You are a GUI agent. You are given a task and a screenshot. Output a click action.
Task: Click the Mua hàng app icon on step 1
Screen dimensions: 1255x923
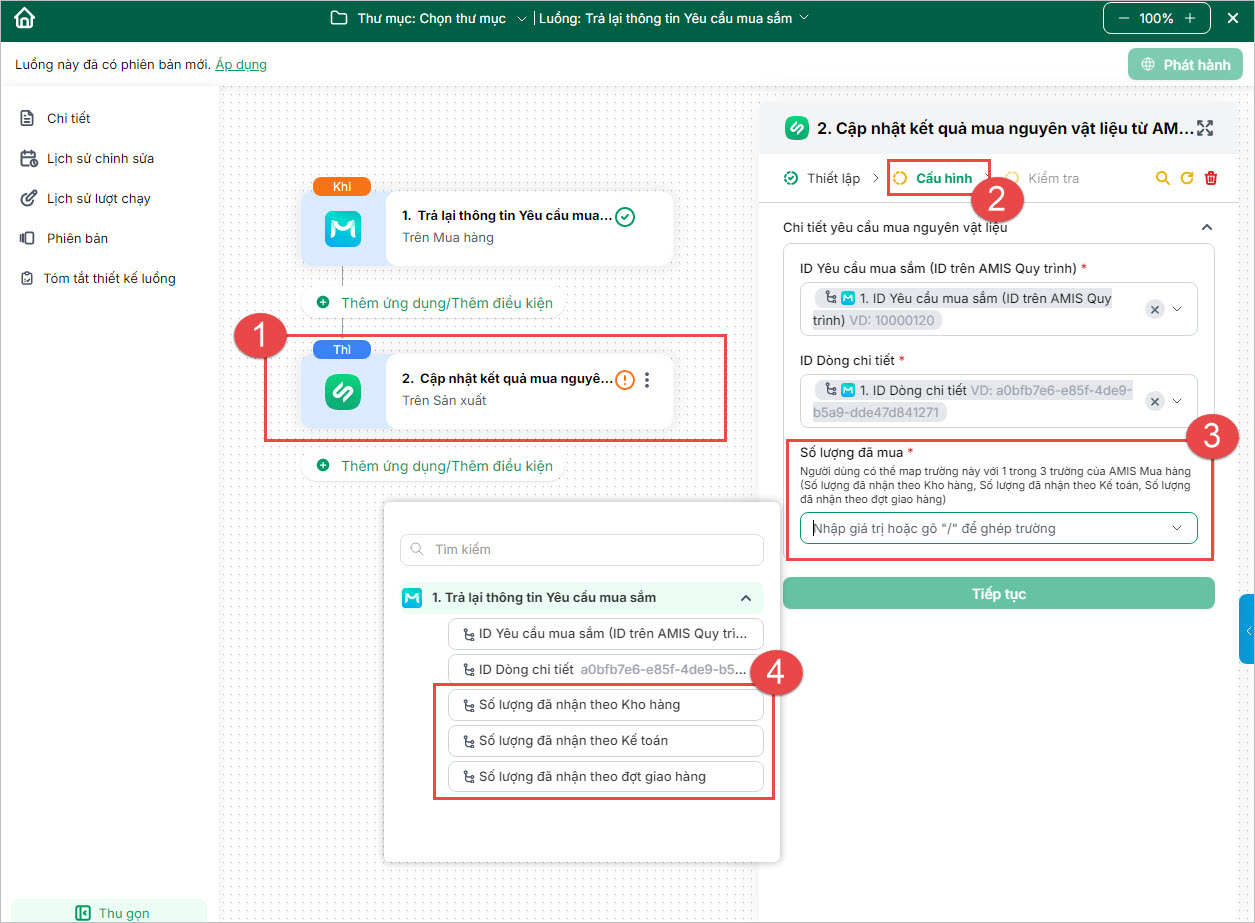(343, 229)
